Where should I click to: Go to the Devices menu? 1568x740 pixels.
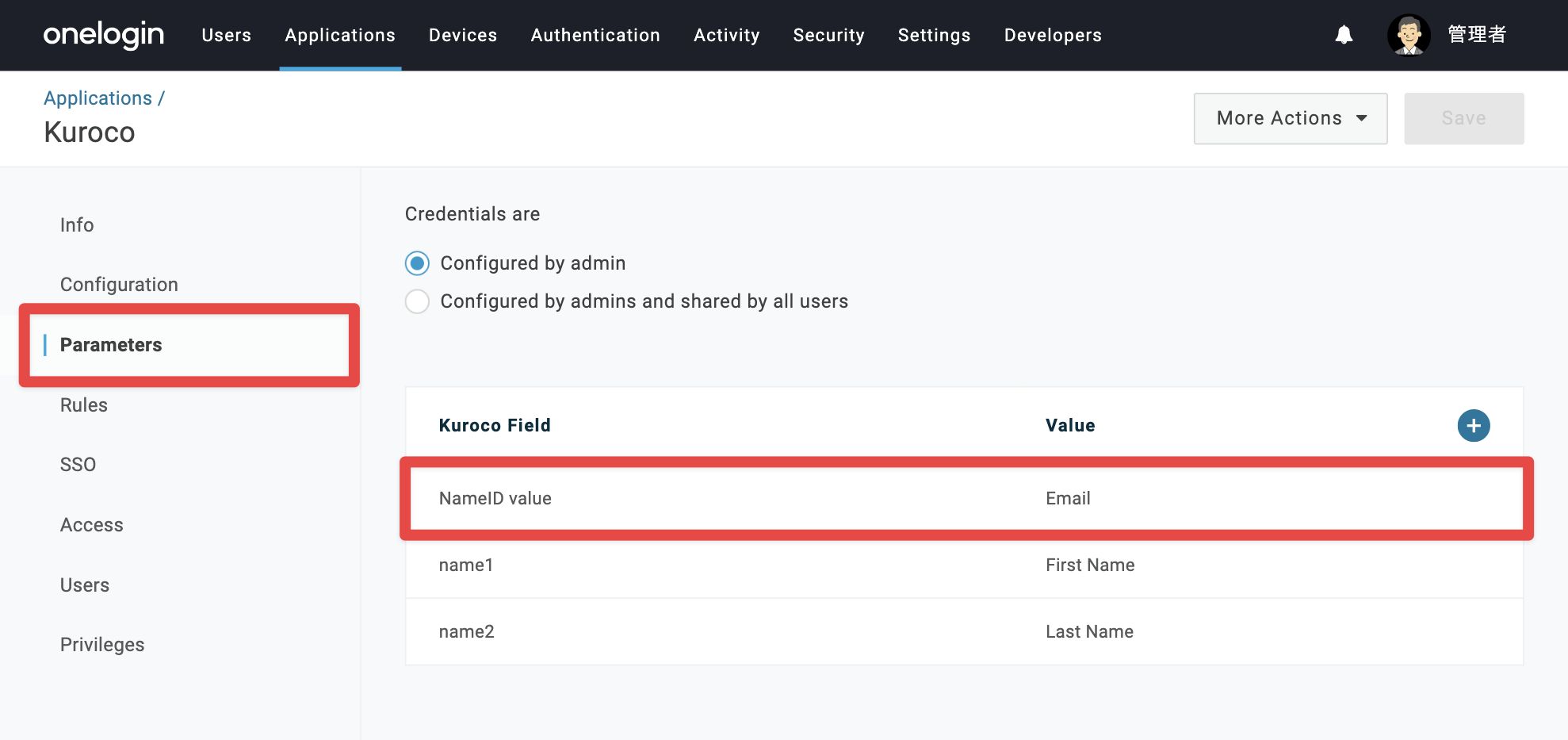(463, 35)
